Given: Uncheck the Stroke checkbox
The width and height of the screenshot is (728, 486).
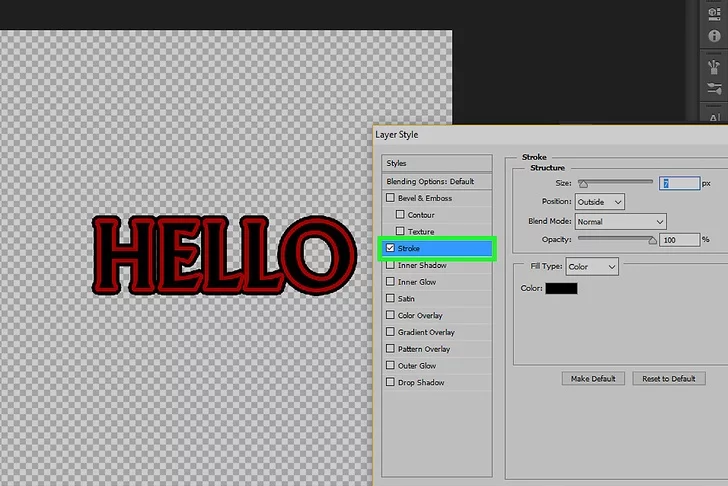Looking at the screenshot, I should coord(391,248).
